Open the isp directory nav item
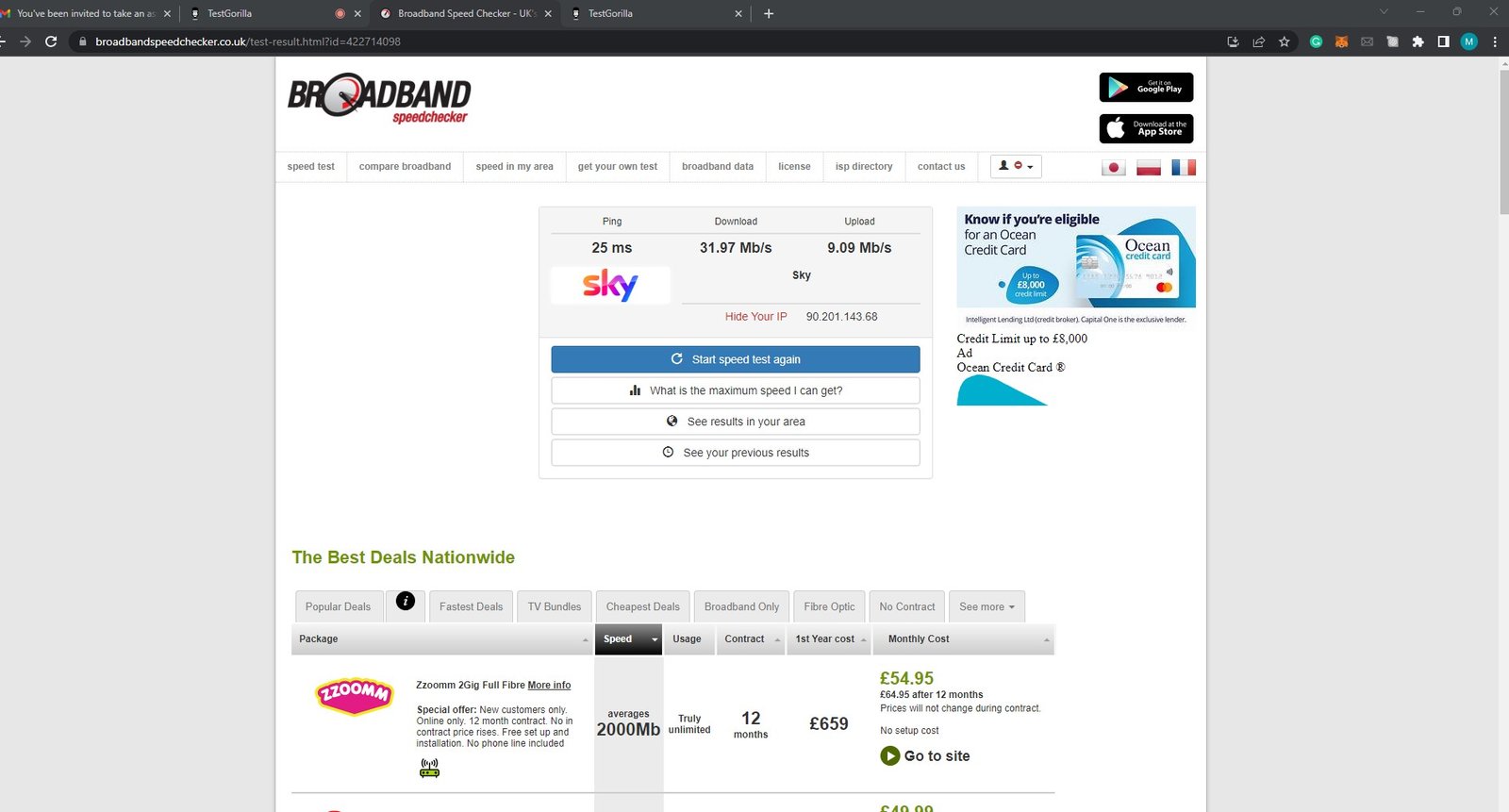Screen dimensions: 1509x812 click(x=864, y=167)
